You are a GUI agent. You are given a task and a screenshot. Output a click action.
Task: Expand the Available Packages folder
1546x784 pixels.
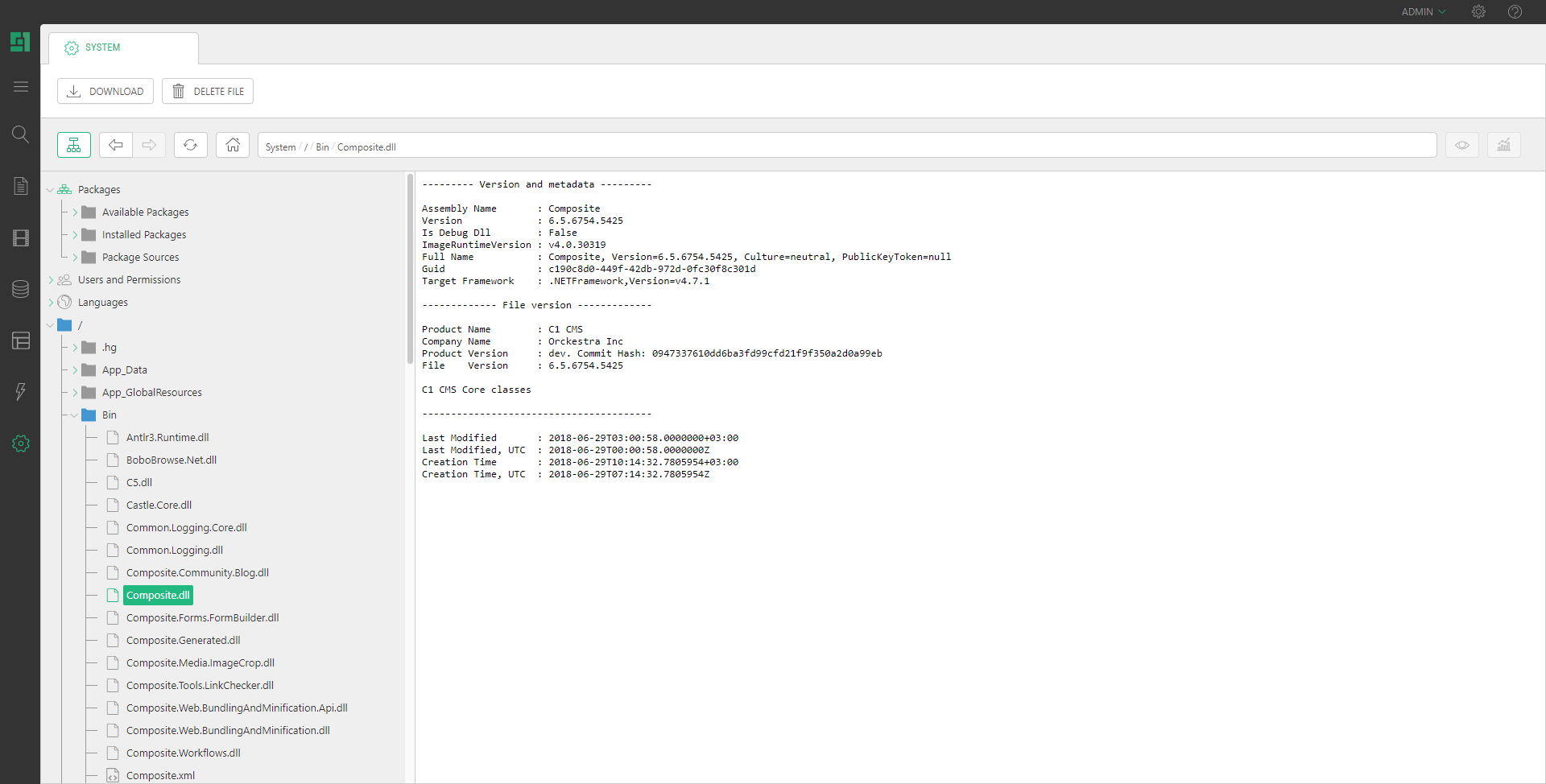[x=75, y=213]
